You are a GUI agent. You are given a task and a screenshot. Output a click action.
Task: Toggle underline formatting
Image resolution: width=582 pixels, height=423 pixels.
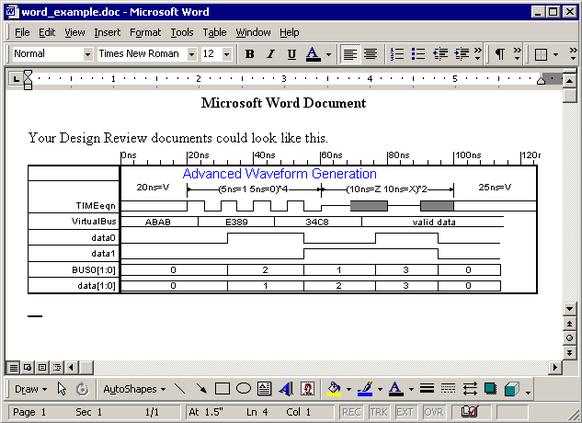click(292, 54)
